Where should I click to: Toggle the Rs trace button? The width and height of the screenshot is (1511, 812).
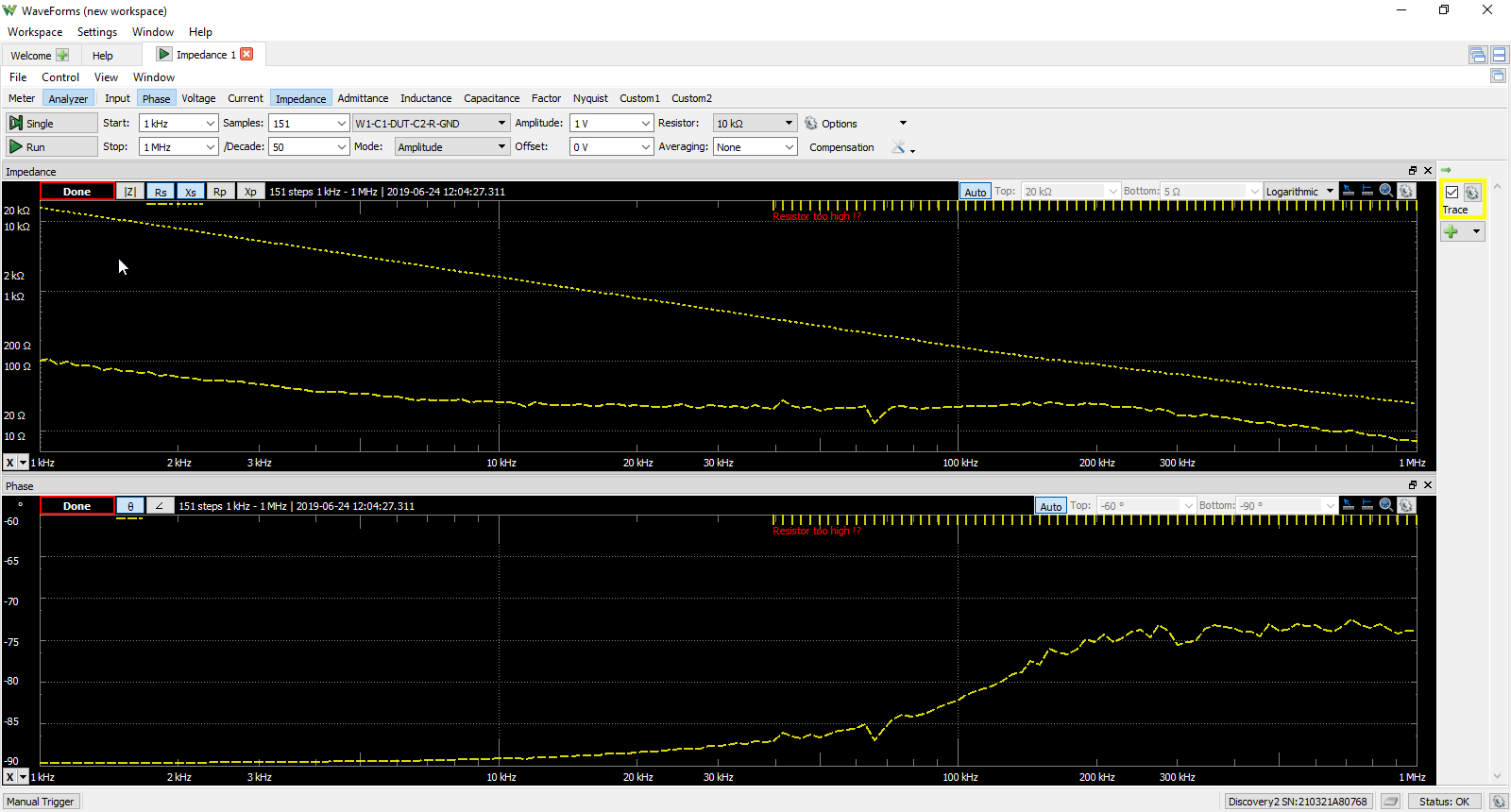tap(161, 191)
